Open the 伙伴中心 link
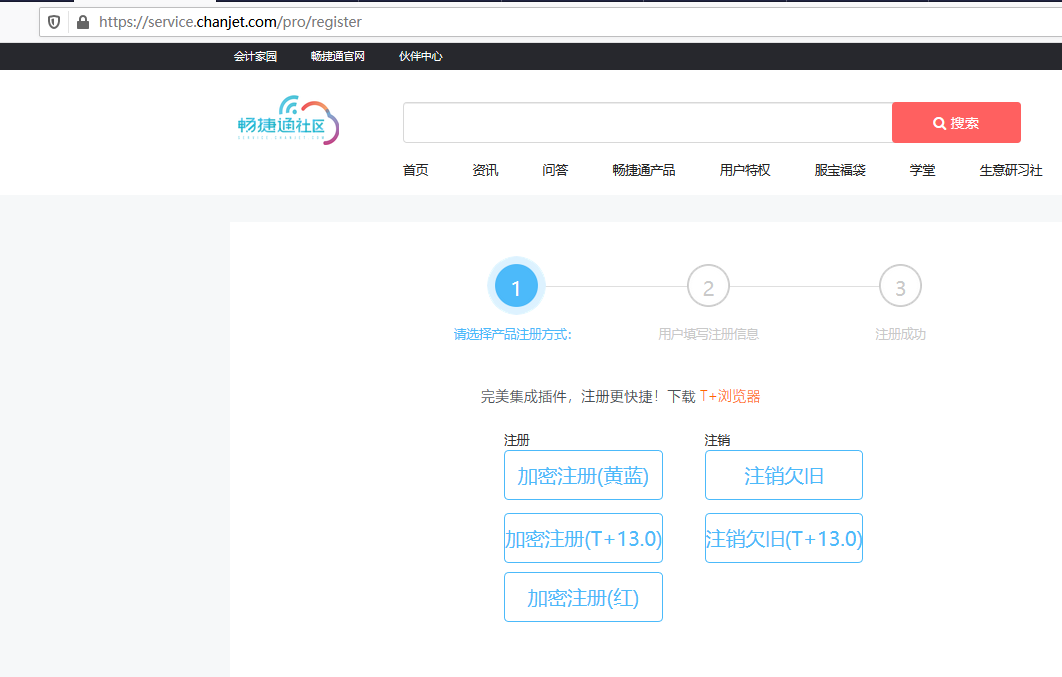This screenshot has width=1062, height=677. pos(421,56)
